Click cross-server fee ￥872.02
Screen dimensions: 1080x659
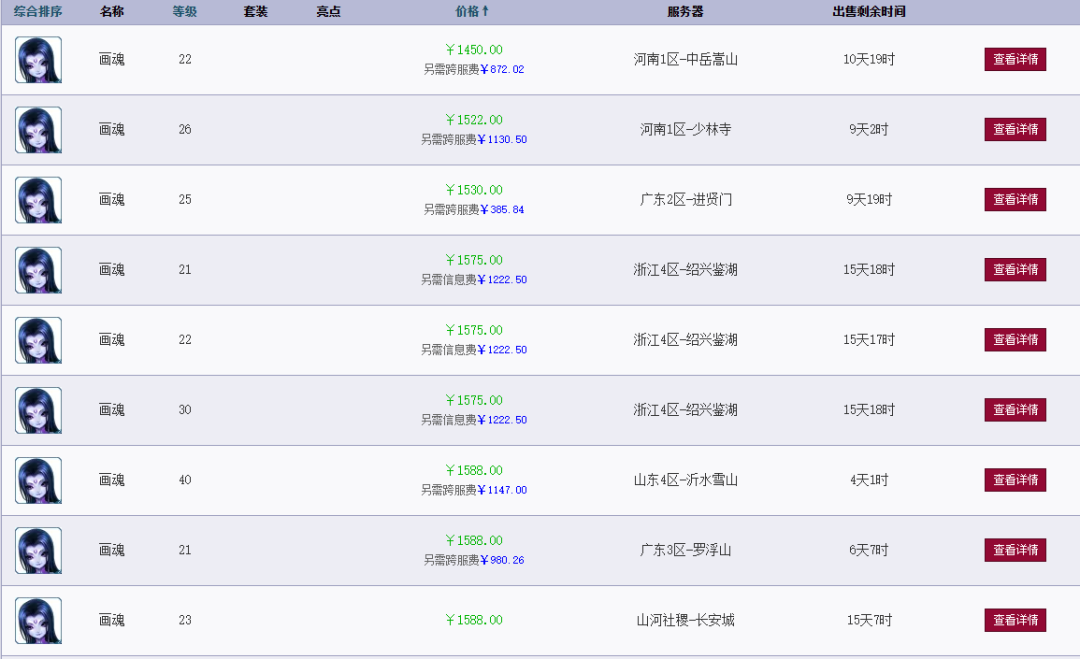502,70
